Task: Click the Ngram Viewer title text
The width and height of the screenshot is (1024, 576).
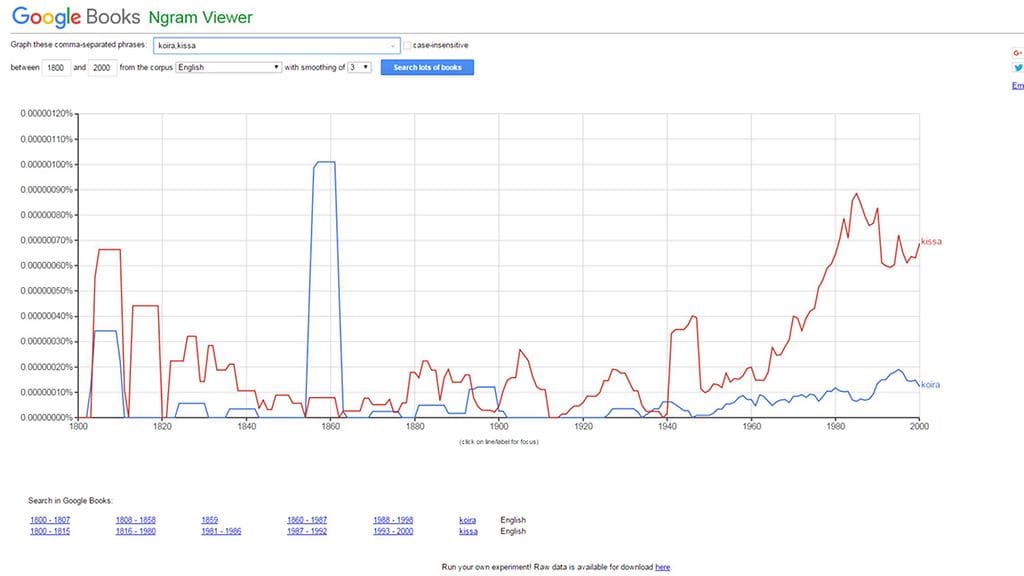Action: (x=200, y=18)
